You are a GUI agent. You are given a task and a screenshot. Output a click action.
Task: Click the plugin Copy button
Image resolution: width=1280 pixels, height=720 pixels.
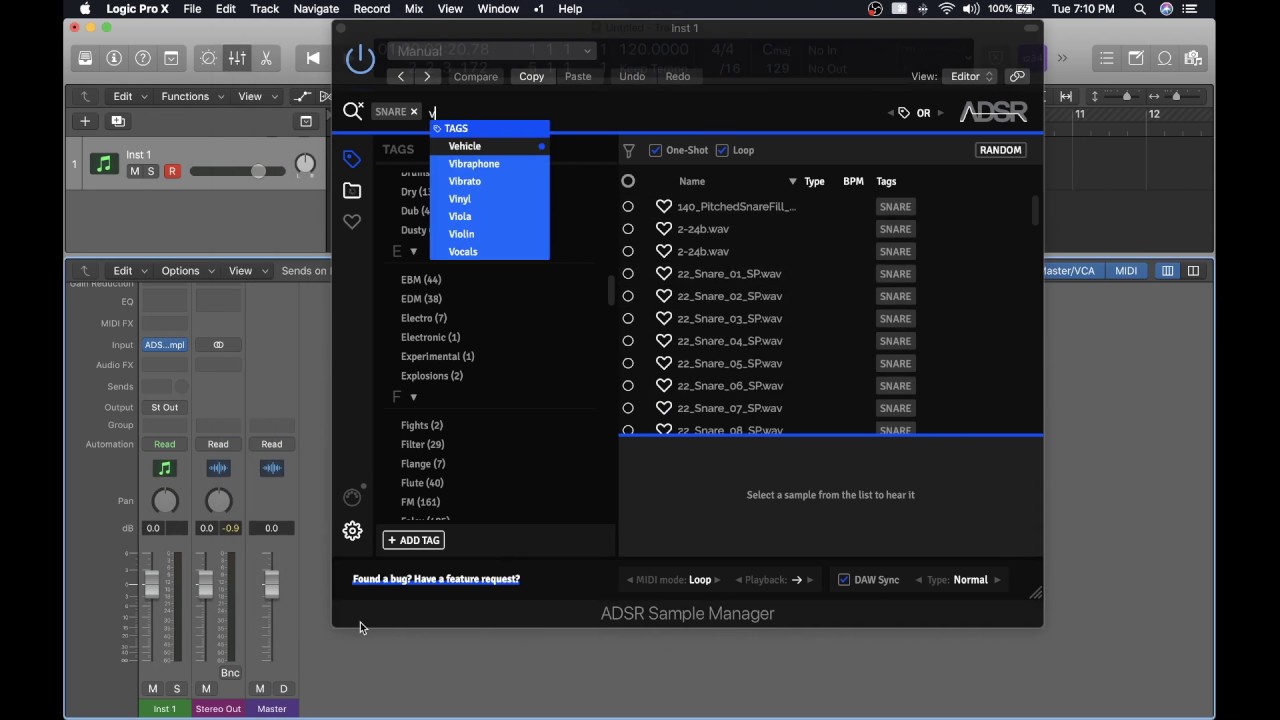pyautogui.click(x=532, y=76)
